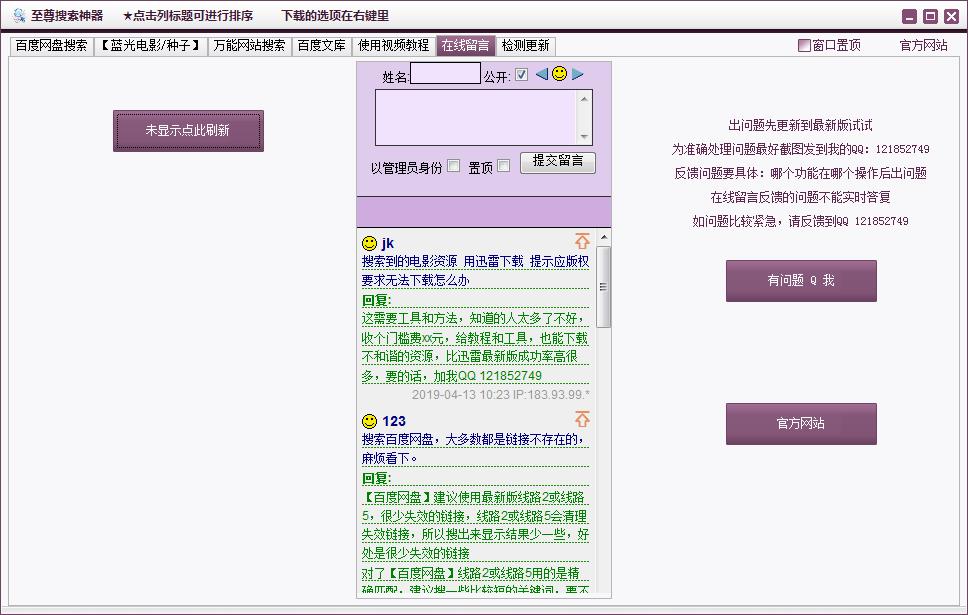The width and height of the screenshot is (968, 615).
Task: Open the 使用视频教程 tab
Action: coord(392,44)
